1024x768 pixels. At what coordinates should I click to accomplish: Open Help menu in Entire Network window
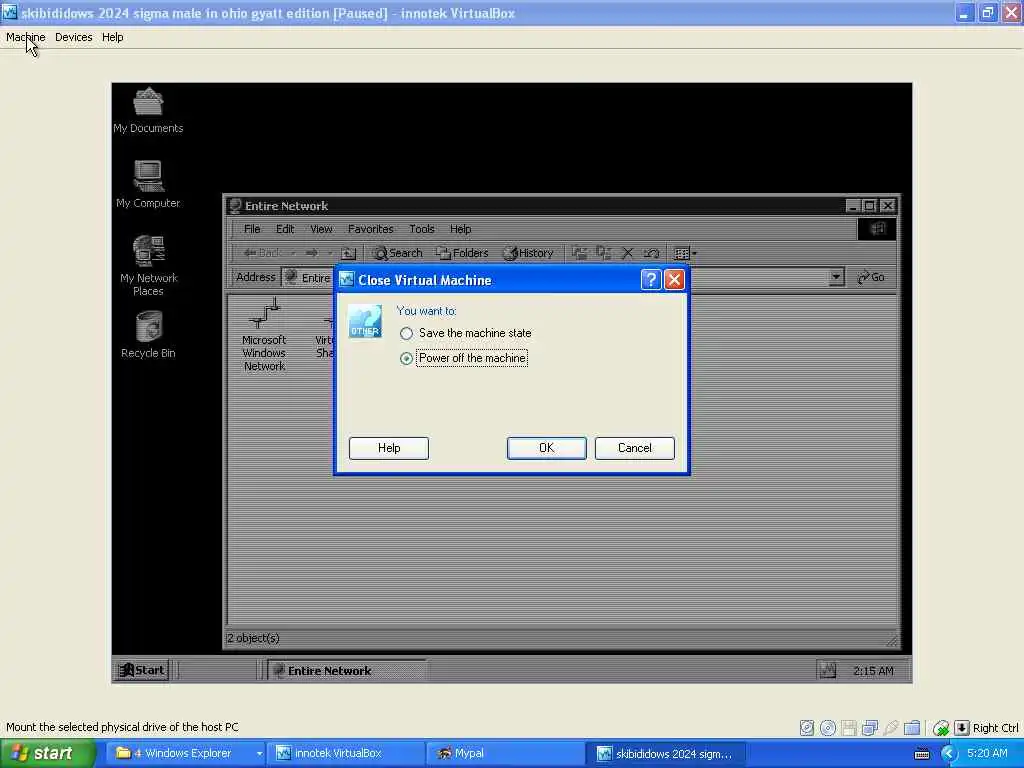coord(460,229)
